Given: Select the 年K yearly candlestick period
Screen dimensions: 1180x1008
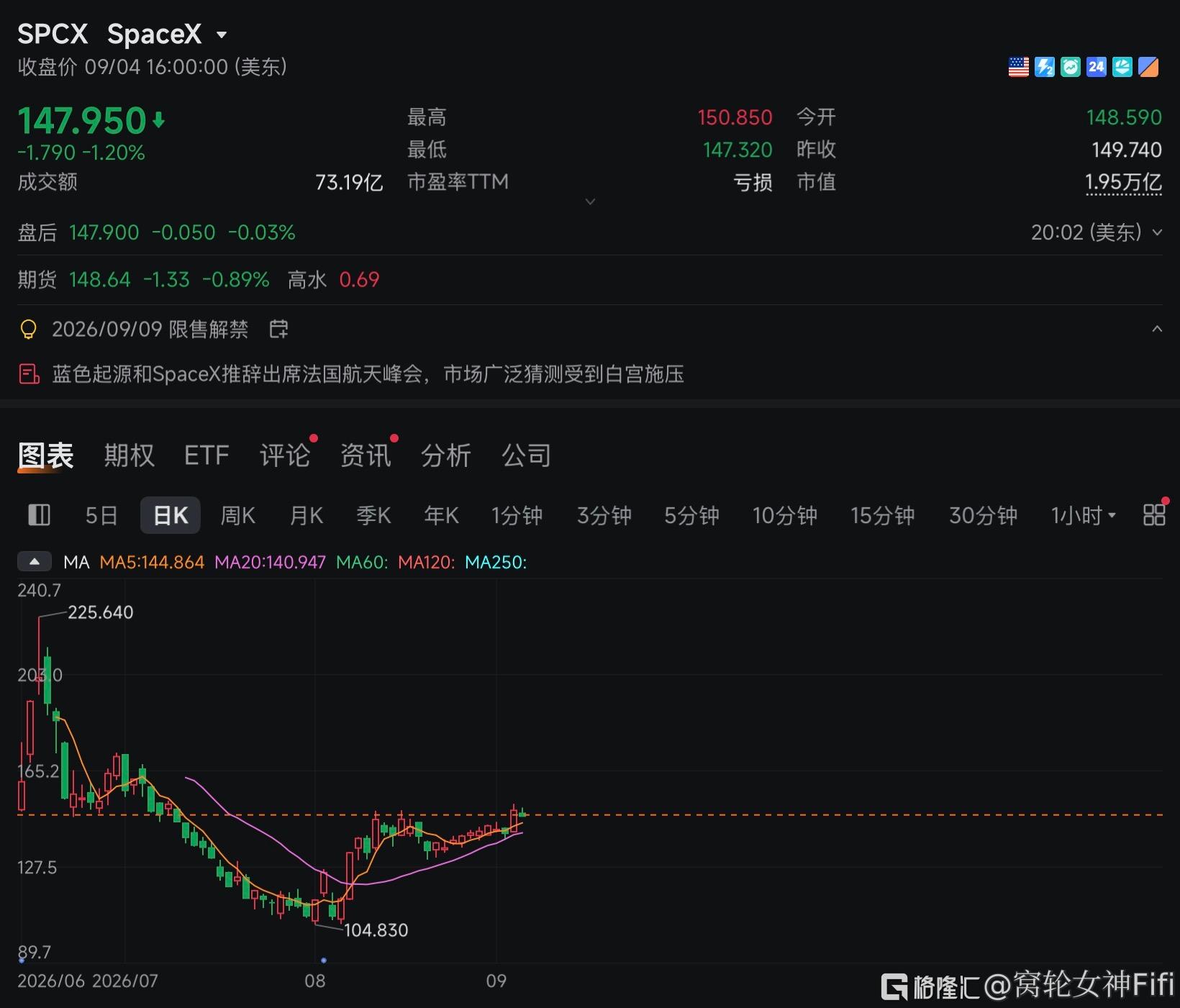Looking at the screenshot, I should pyautogui.click(x=441, y=515).
